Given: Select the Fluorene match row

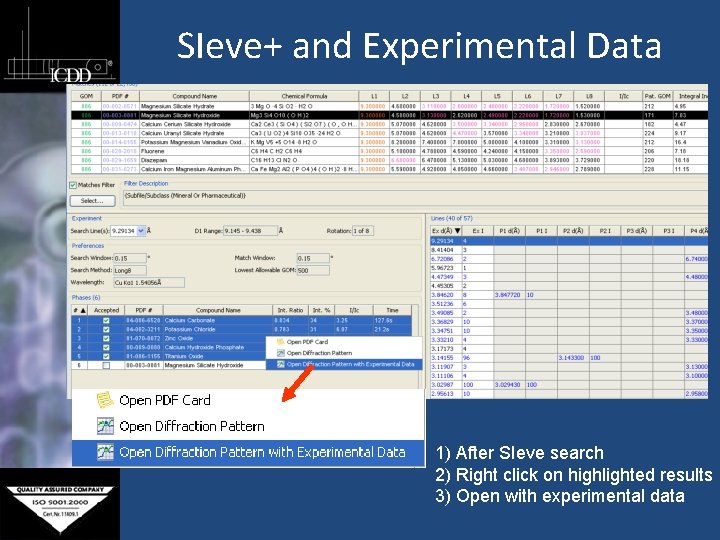Looking at the screenshot, I should tap(389, 151).
